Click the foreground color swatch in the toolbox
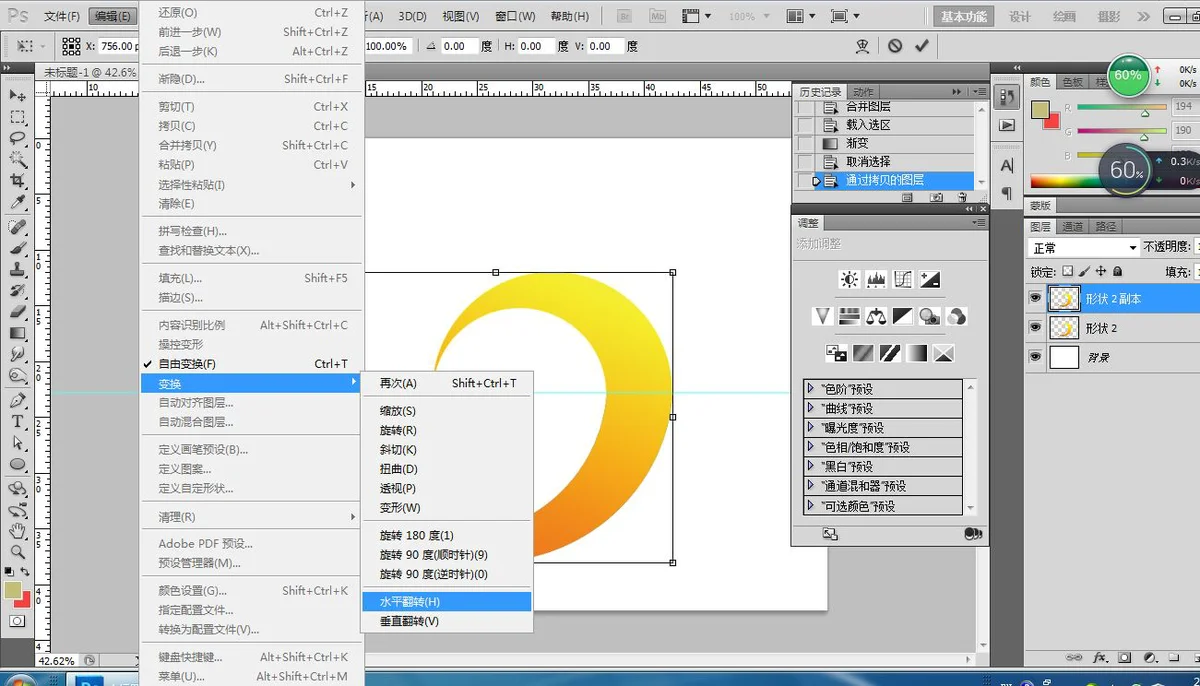The image size is (1200, 686). click(13, 590)
